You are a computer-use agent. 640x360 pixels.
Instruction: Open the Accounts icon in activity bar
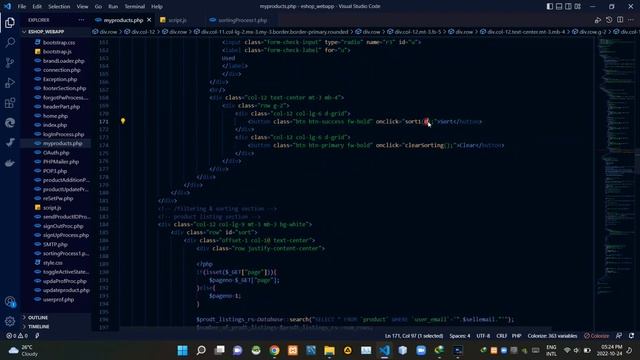click(10, 302)
